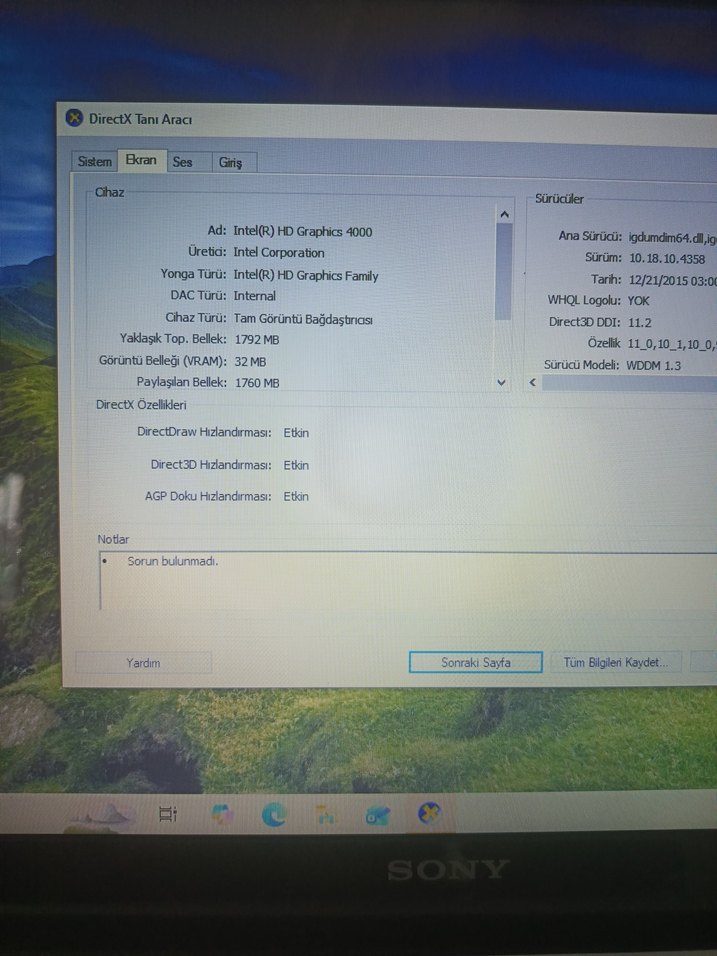Screen dimensions: 717x956
Task: Open Task View on the taskbar
Action: [167, 813]
